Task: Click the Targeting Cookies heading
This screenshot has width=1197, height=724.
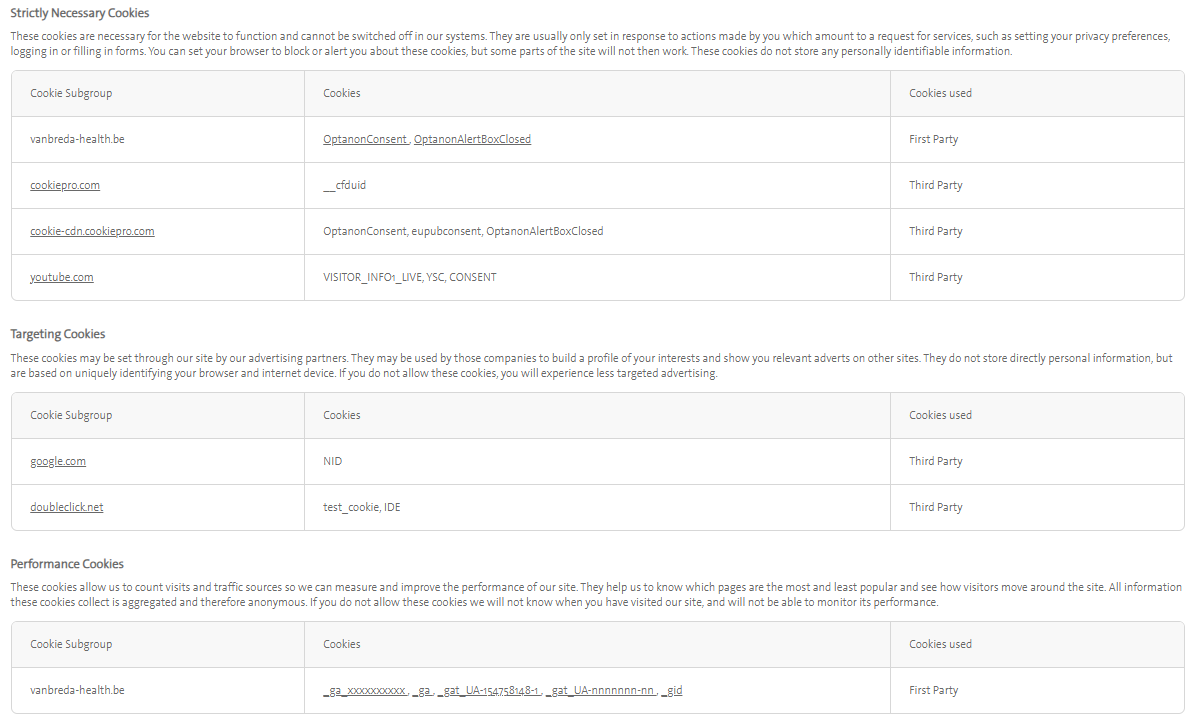Action: click(x=58, y=334)
